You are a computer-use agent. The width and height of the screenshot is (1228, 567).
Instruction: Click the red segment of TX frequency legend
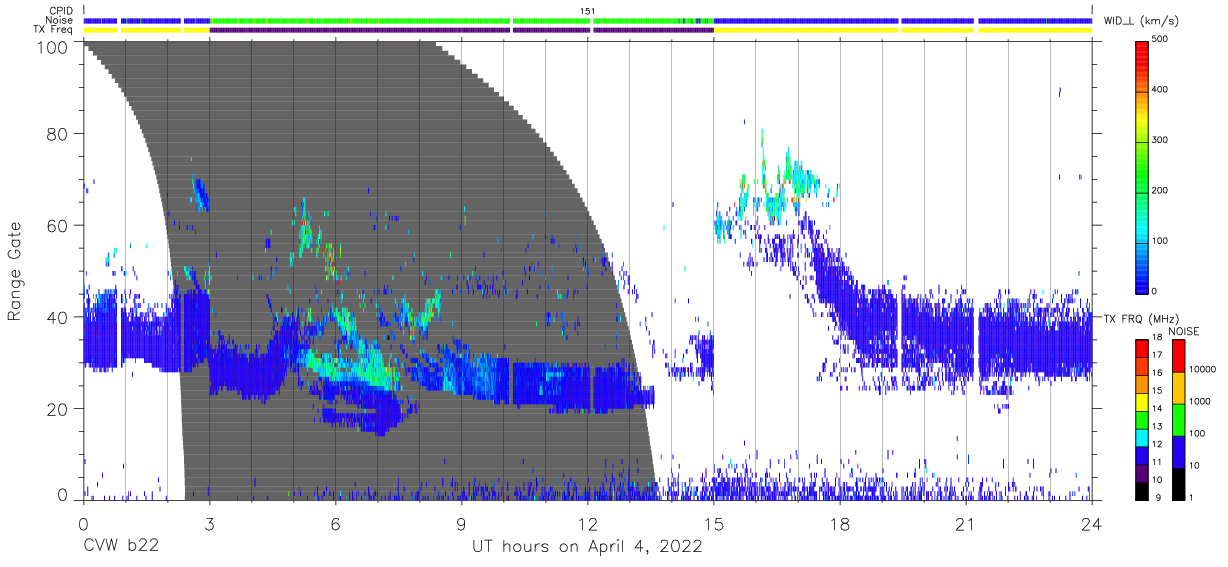(x=1141, y=347)
